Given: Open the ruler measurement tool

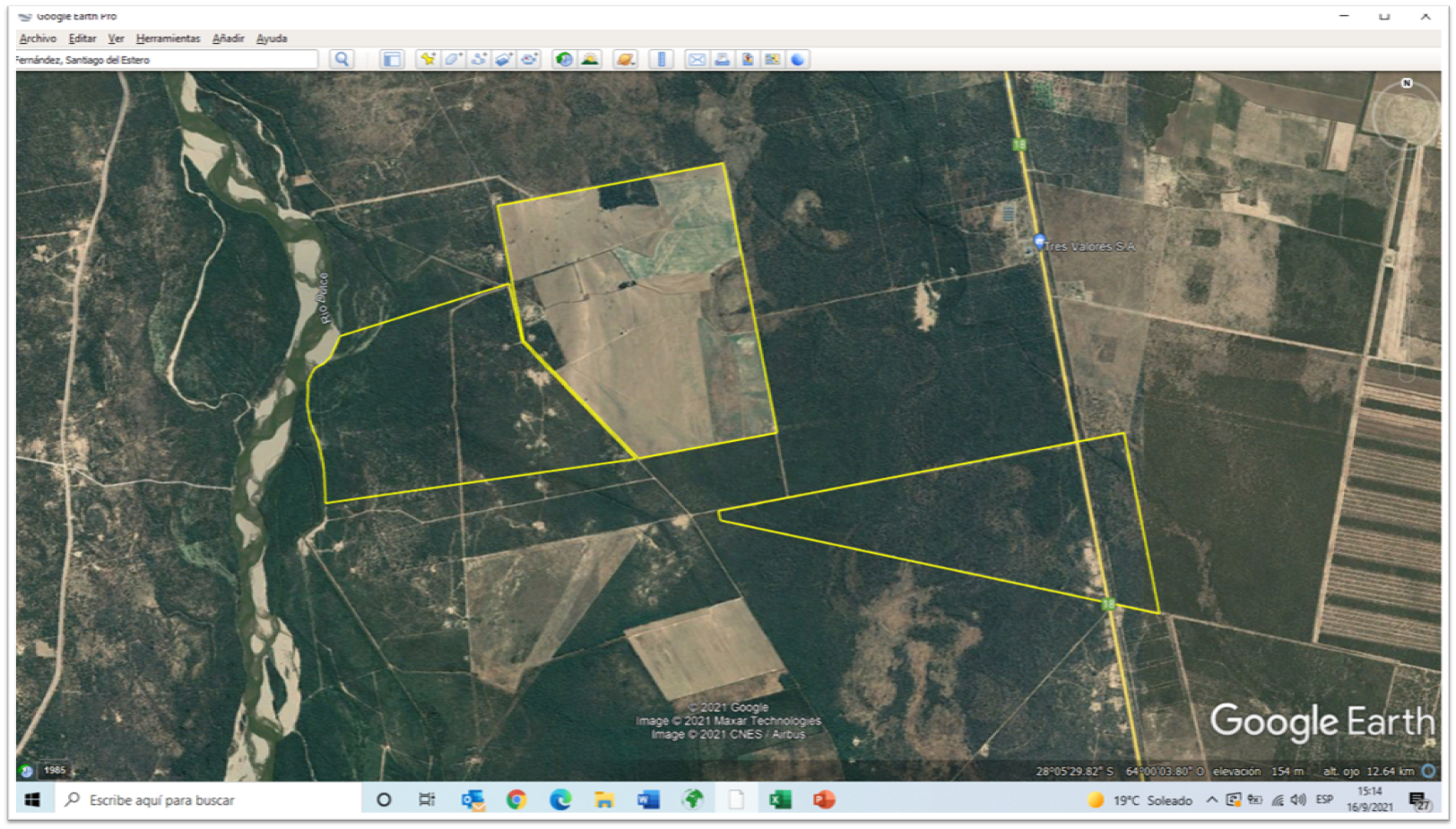Looking at the screenshot, I should [662, 59].
